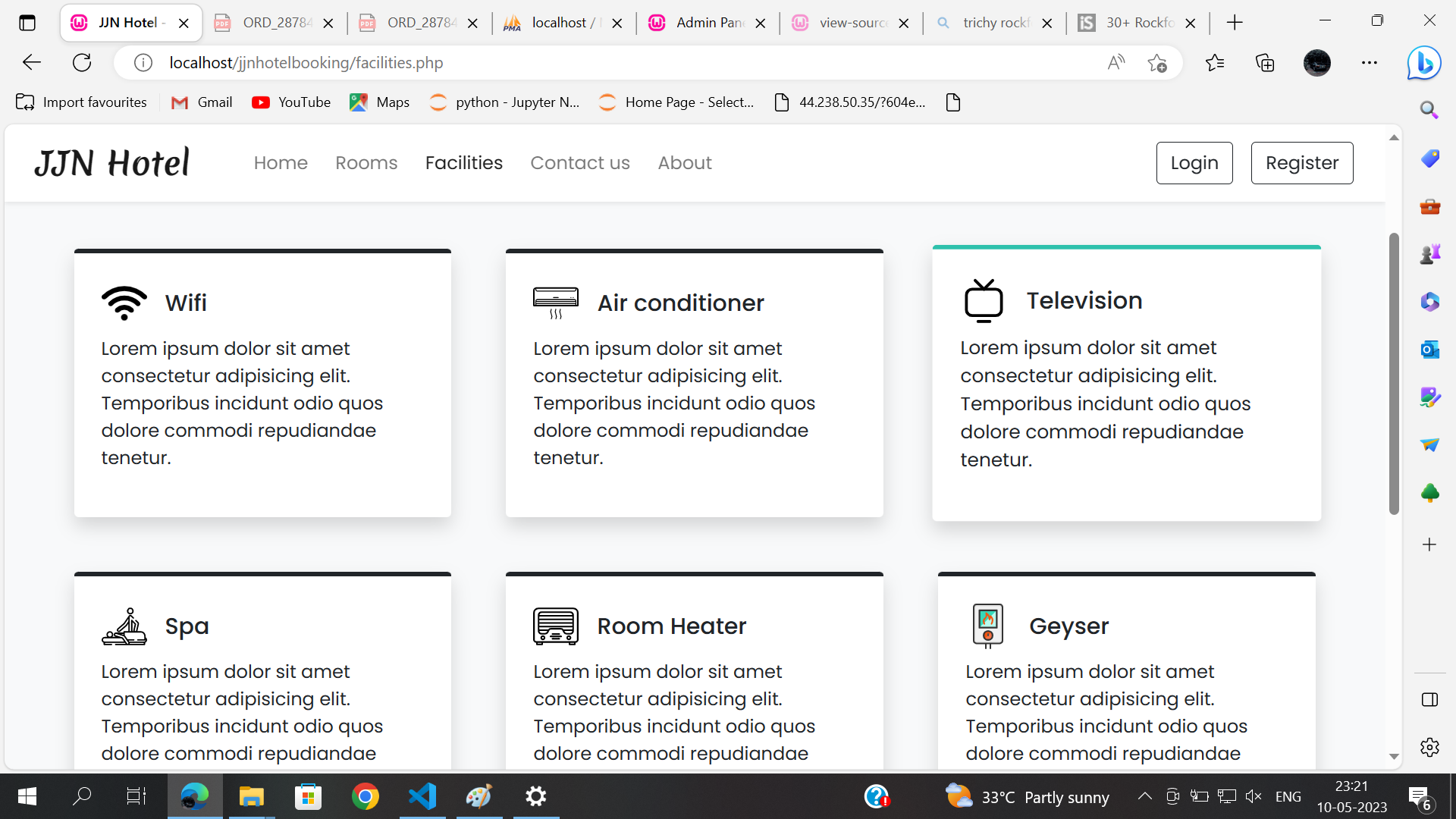The width and height of the screenshot is (1456, 819).
Task: Click the sidebar customize plus button
Action: click(1429, 544)
